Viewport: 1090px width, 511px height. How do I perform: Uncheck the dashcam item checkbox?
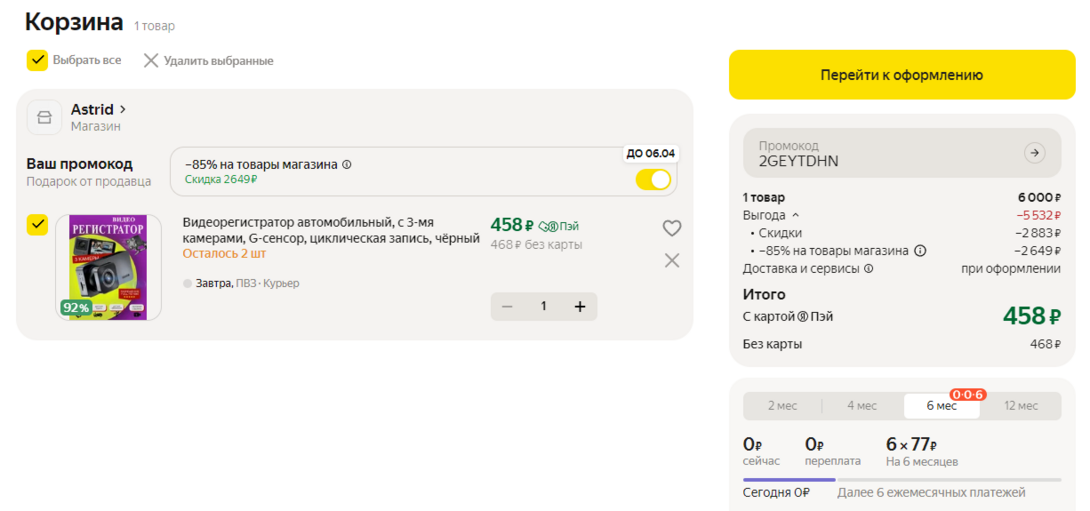(37, 224)
